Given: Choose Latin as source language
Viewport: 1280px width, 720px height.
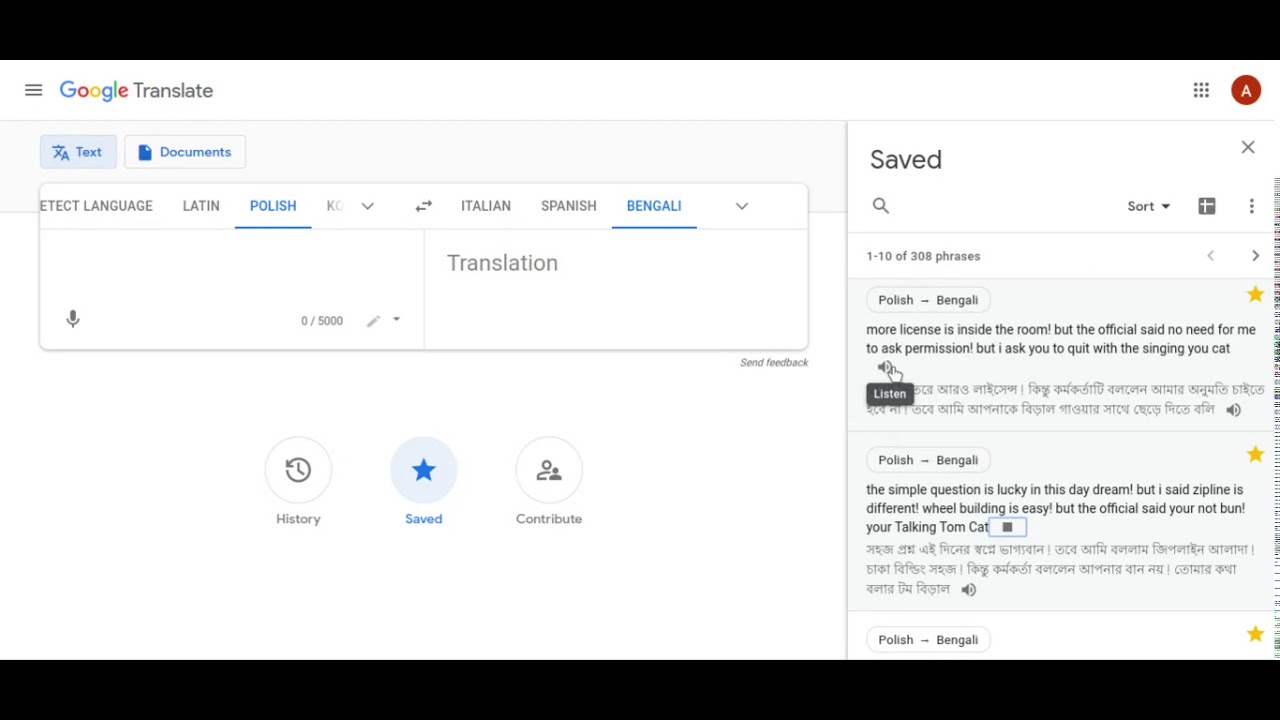Looking at the screenshot, I should pos(201,206).
